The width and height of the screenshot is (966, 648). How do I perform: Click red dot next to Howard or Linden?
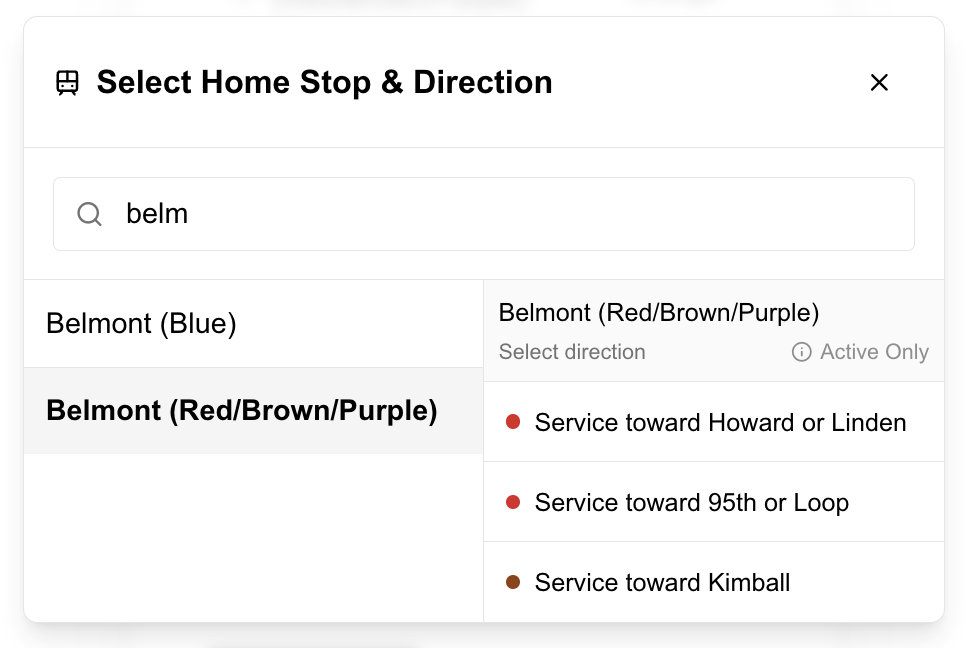point(513,422)
